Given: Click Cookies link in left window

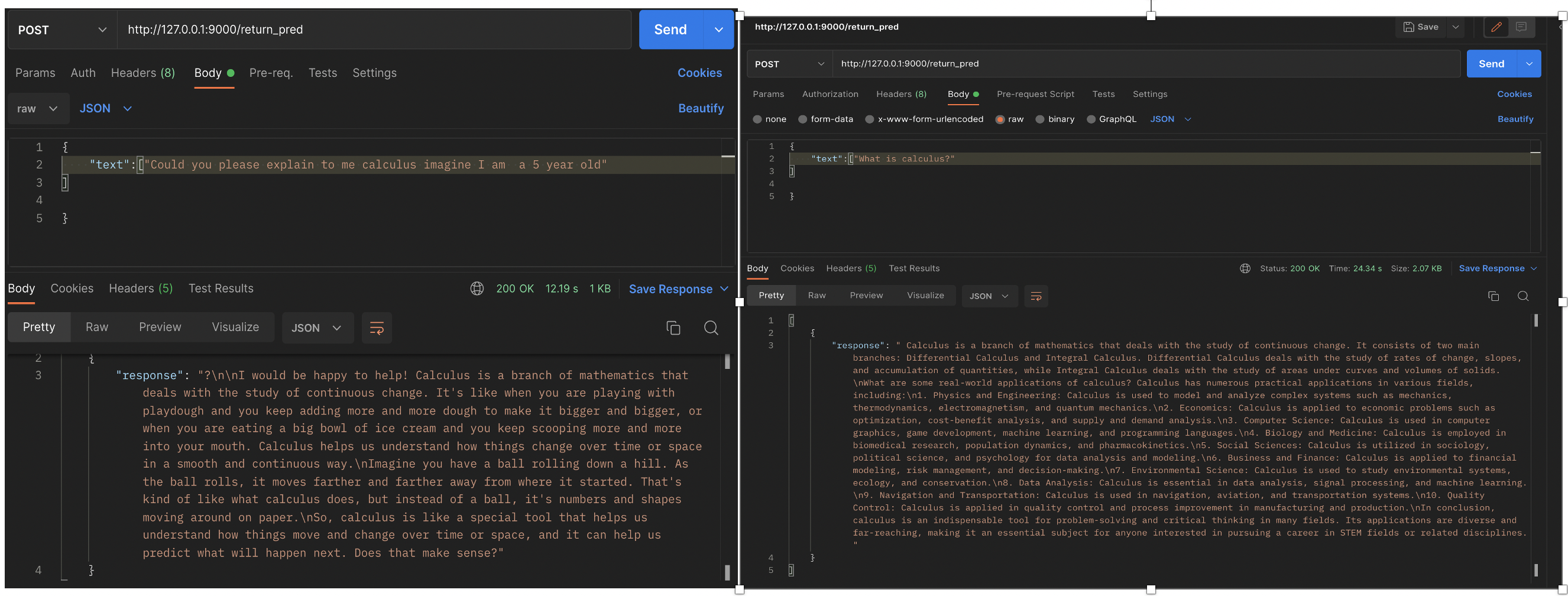Looking at the screenshot, I should tap(699, 73).
